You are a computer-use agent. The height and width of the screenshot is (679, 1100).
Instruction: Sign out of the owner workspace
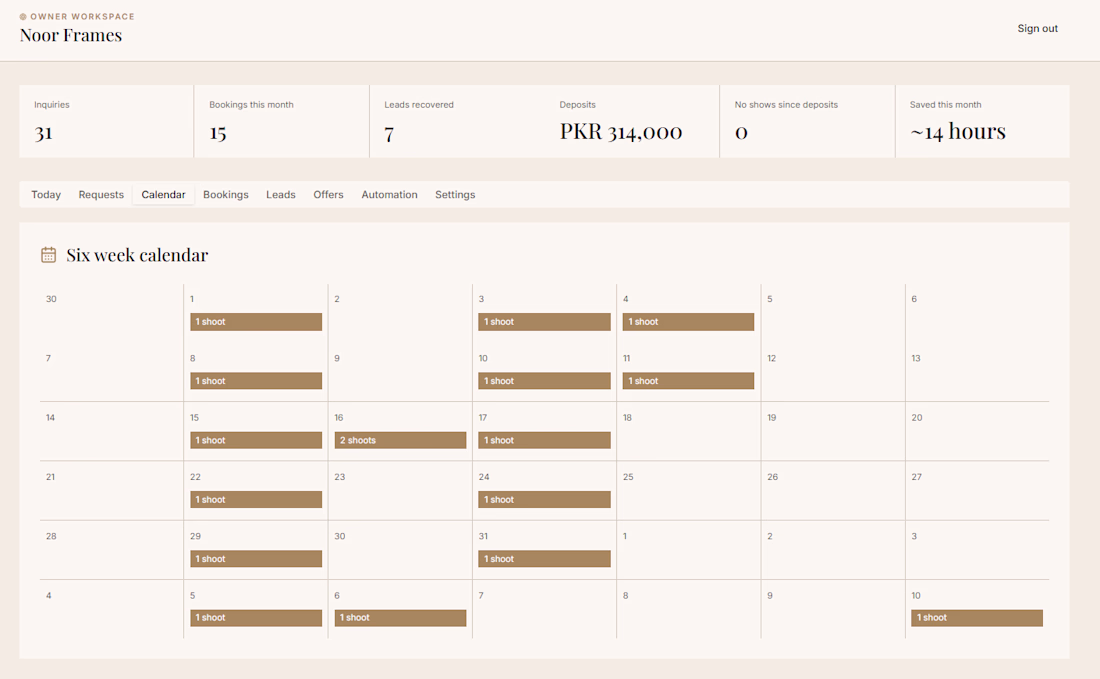pos(1038,29)
